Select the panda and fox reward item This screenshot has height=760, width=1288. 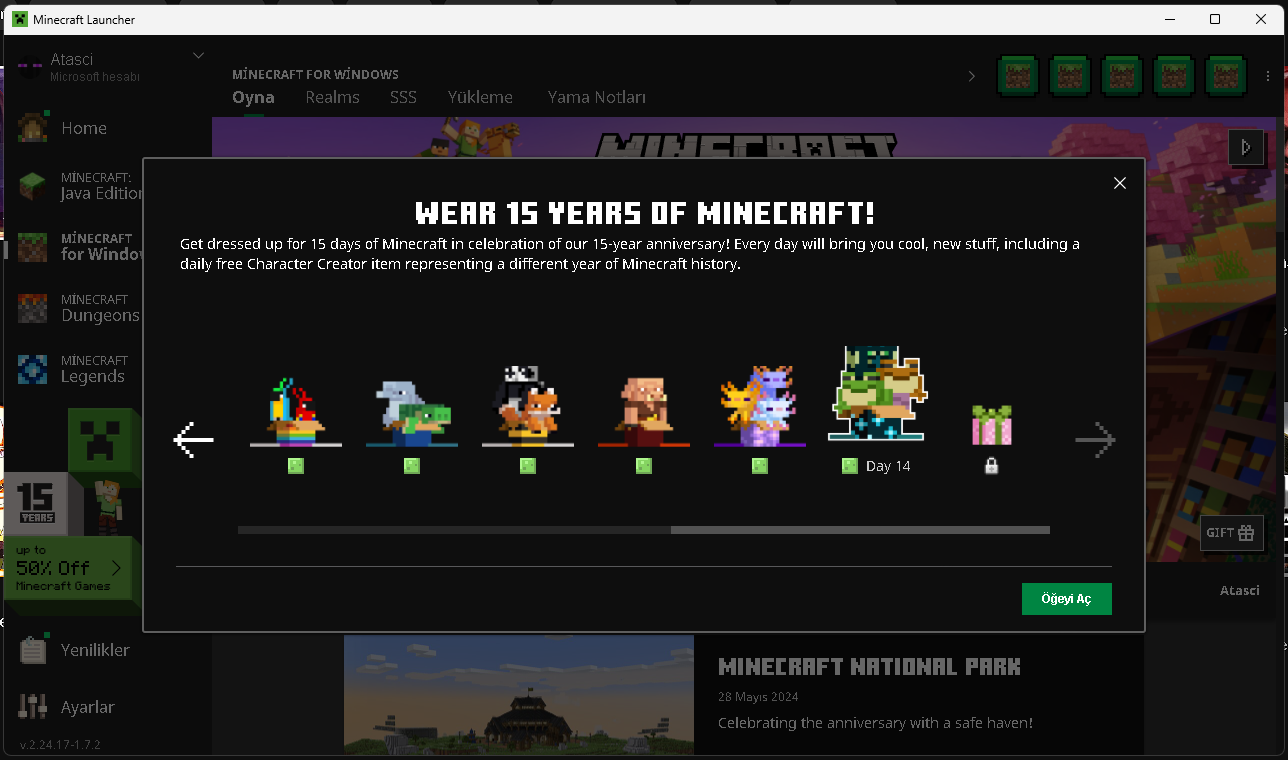(x=528, y=405)
